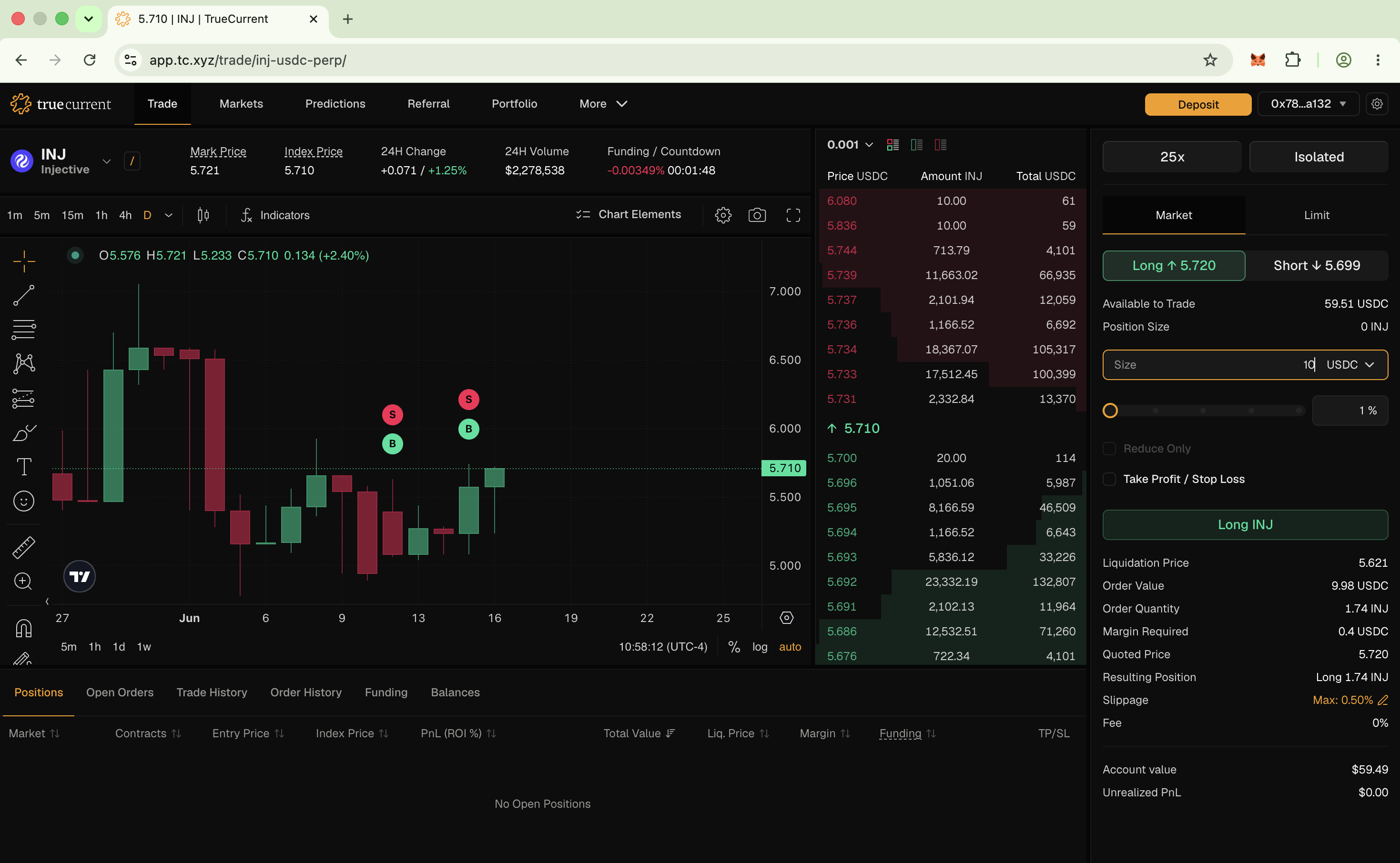Open the browser Extensions puzzle icon
This screenshot has height=863, width=1400.
click(1293, 60)
